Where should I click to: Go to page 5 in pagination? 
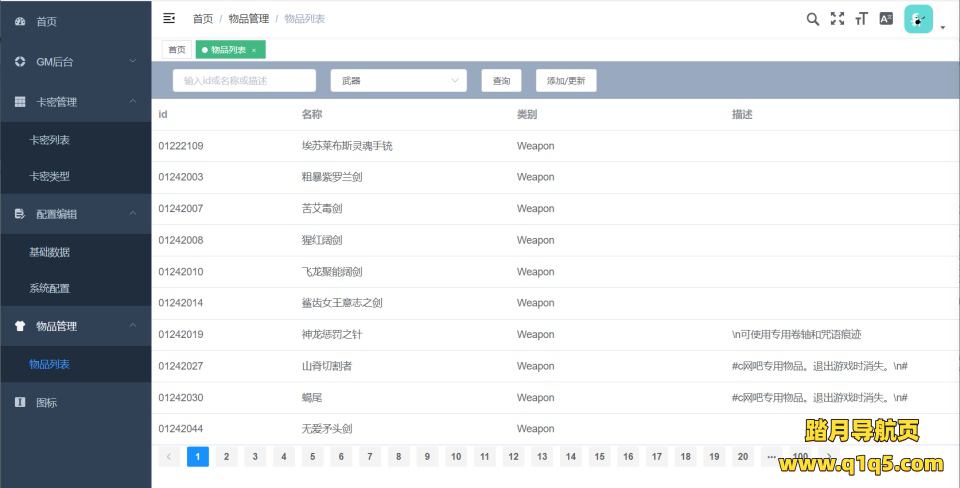(313, 457)
